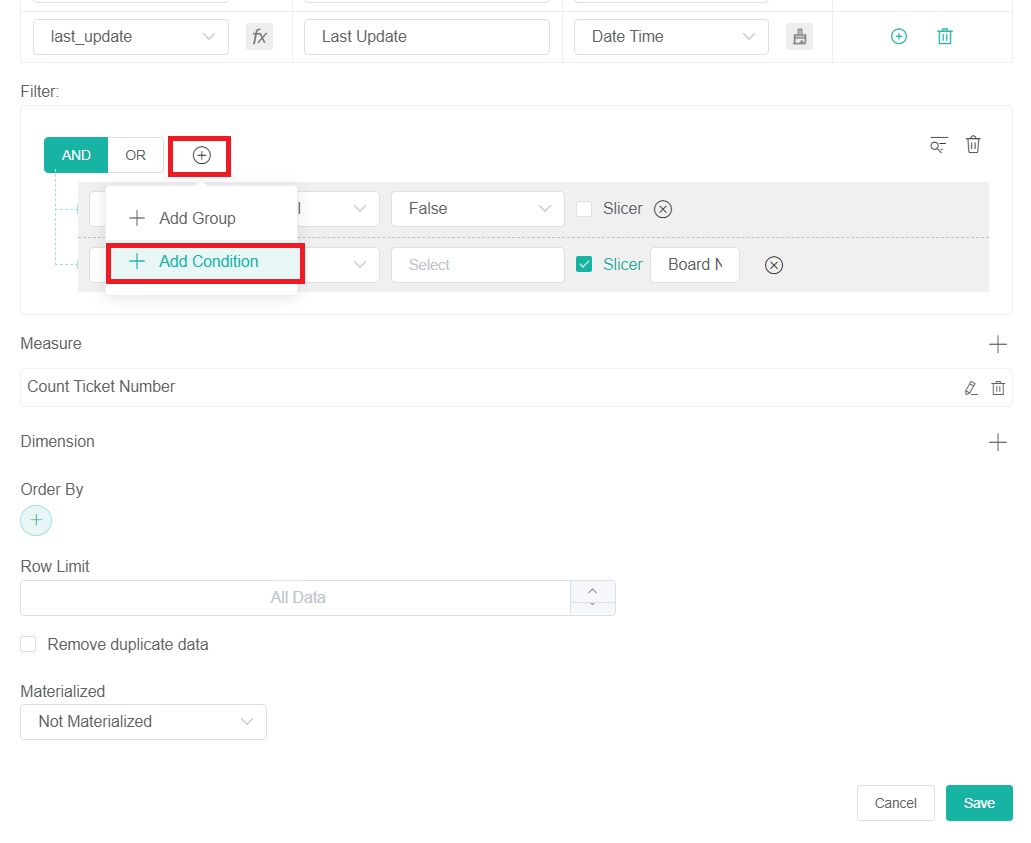The image size is (1031, 843).
Task: Click the filter preview magnifier icon
Action: coord(937,144)
